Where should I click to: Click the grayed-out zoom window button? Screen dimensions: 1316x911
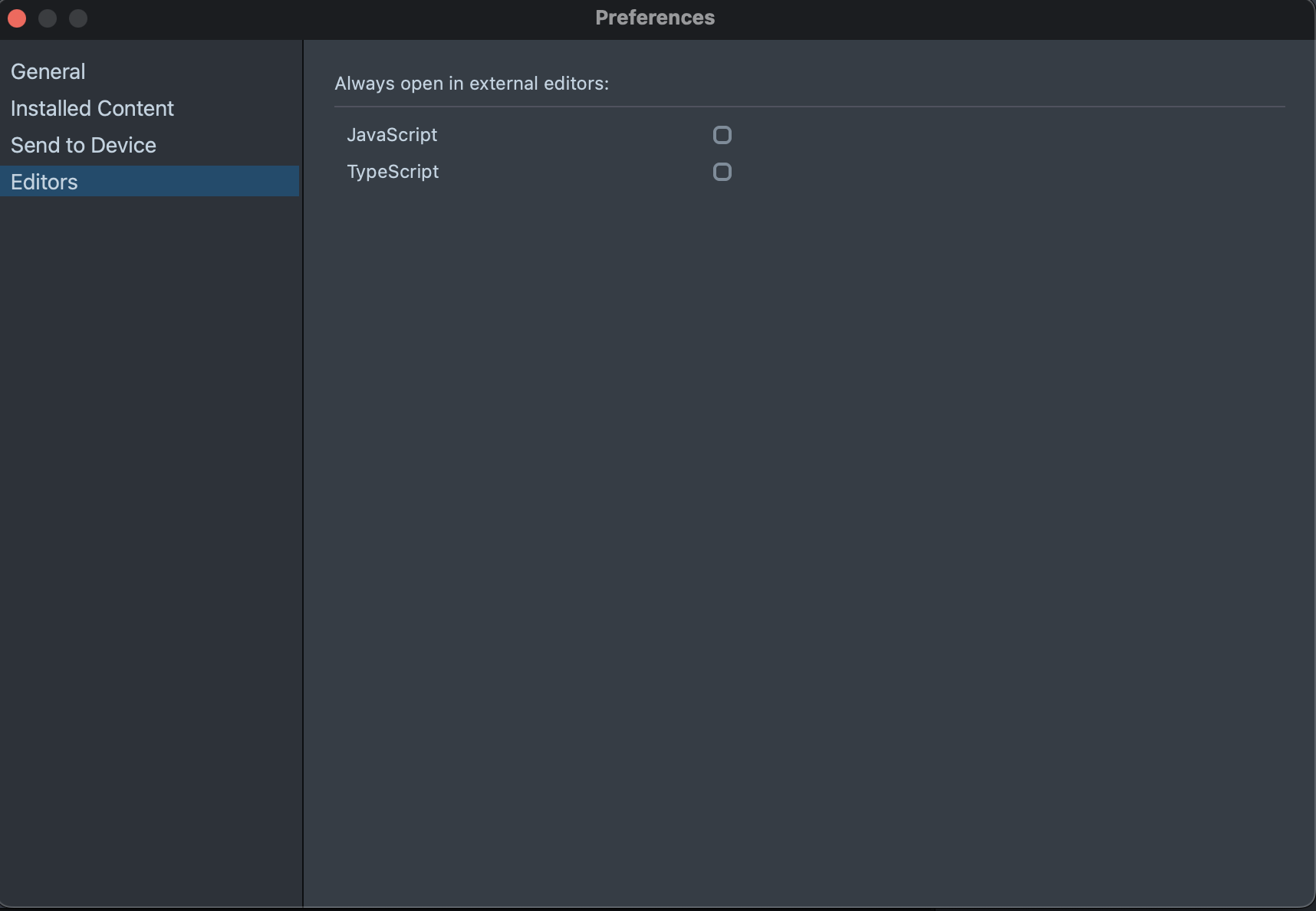[78, 18]
